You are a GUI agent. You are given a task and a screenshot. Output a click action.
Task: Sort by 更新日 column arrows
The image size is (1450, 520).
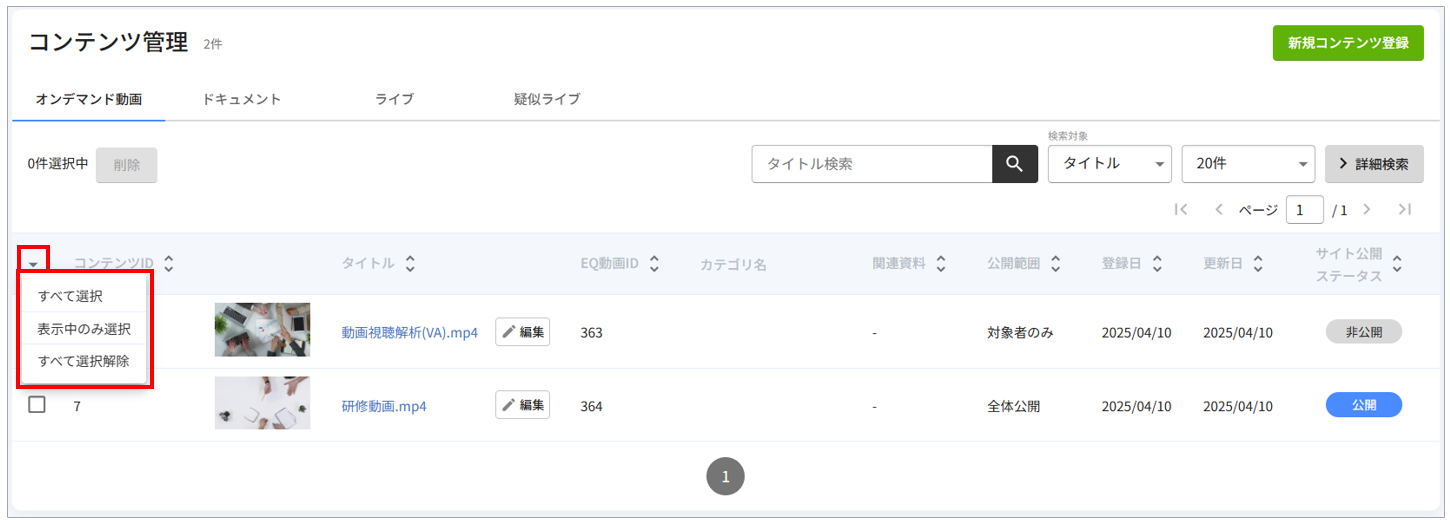coord(1258,264)
